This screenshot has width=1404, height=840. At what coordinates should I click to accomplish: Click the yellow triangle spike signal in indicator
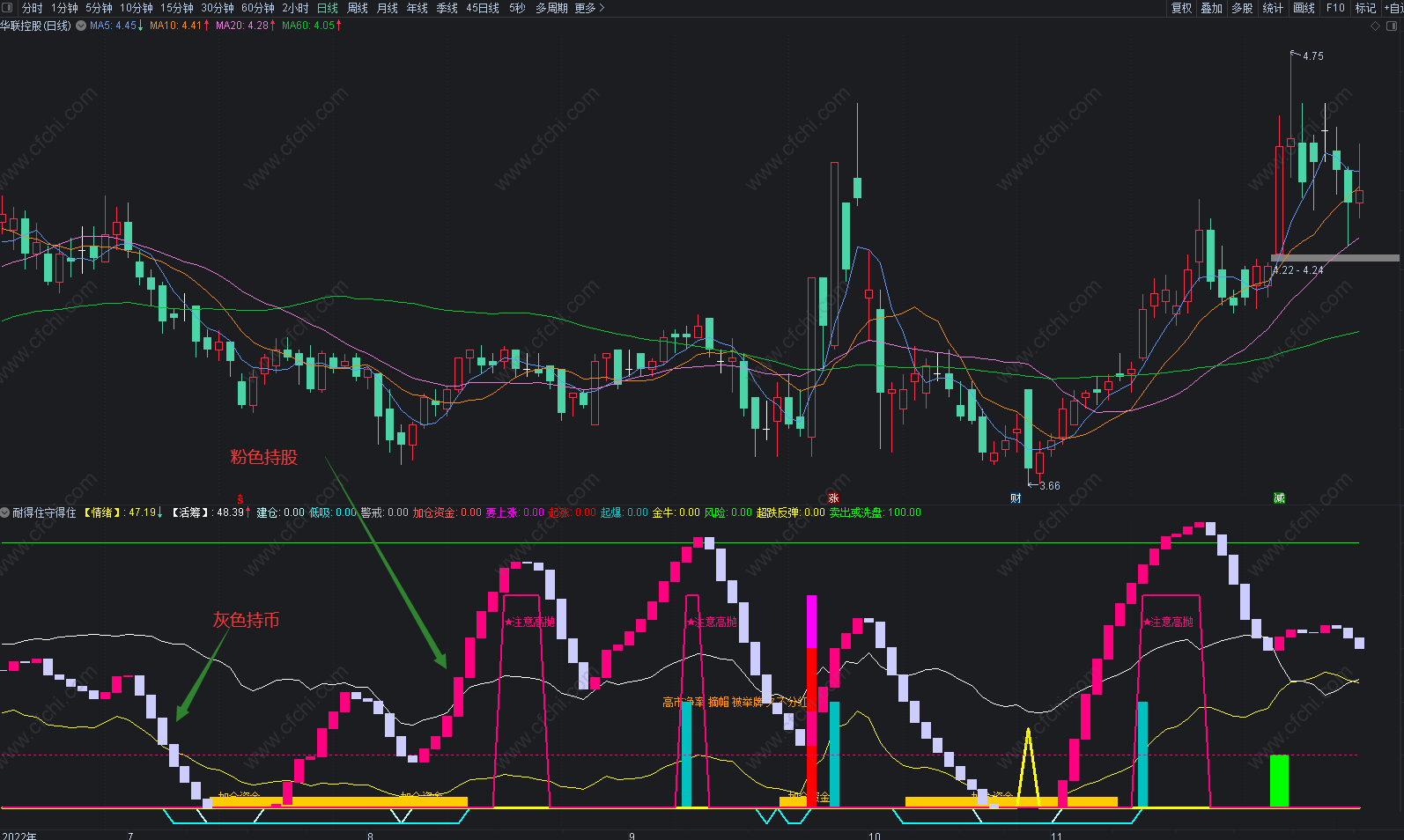1028,766
